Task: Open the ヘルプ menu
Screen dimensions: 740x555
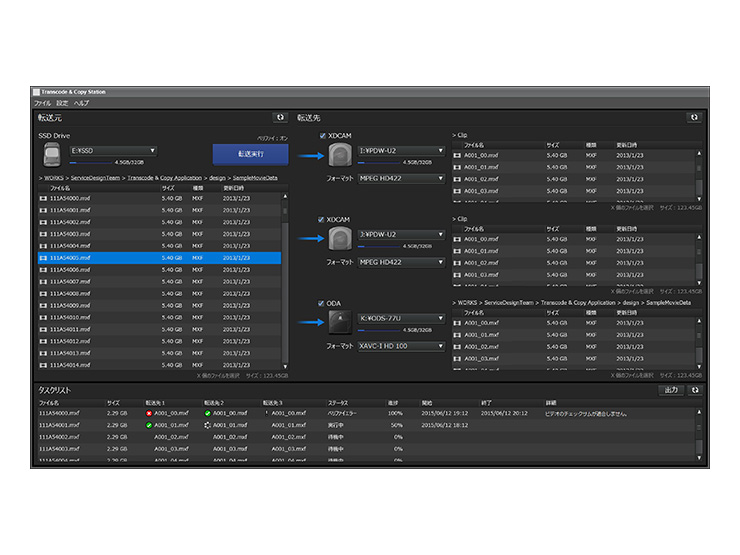Action: click(81, 103)
